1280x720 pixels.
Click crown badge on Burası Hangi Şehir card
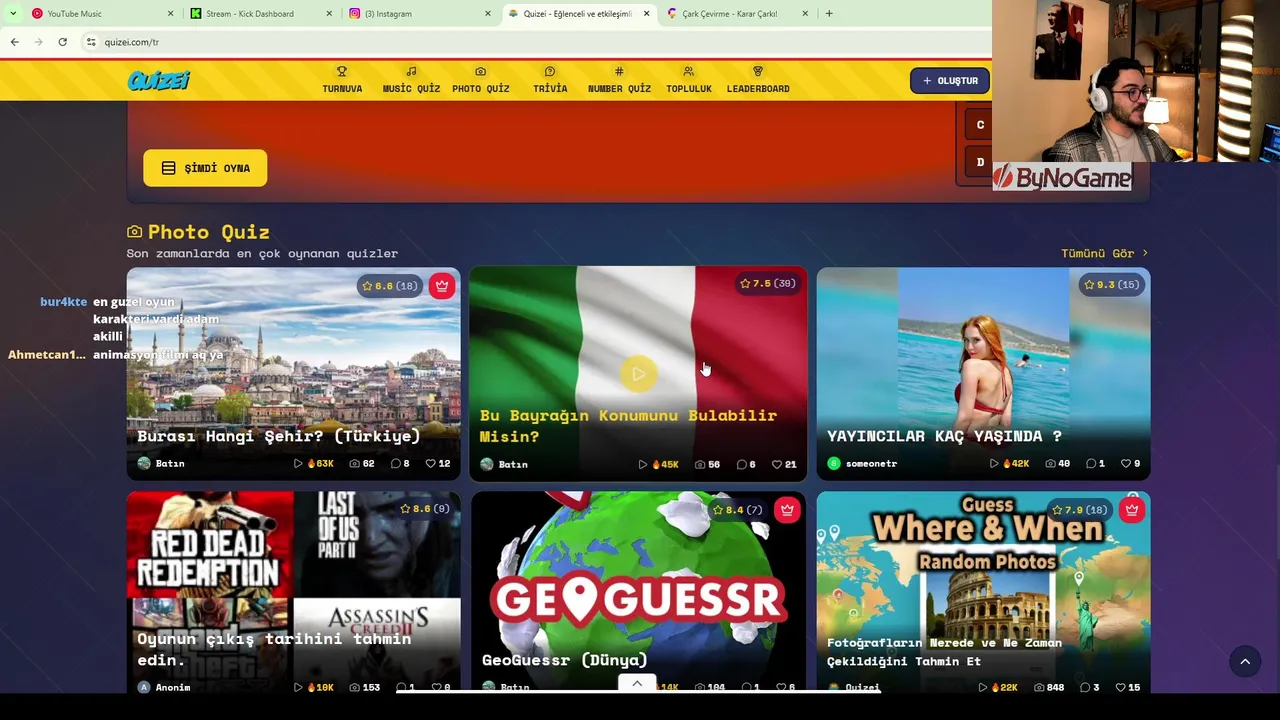(442, 286)
